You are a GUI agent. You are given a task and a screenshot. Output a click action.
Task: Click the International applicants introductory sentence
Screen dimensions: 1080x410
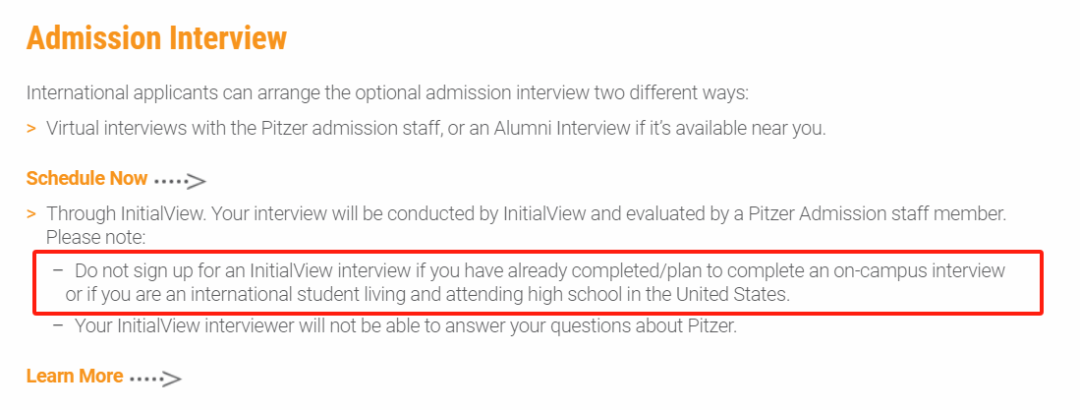click(x=387, y=93)
